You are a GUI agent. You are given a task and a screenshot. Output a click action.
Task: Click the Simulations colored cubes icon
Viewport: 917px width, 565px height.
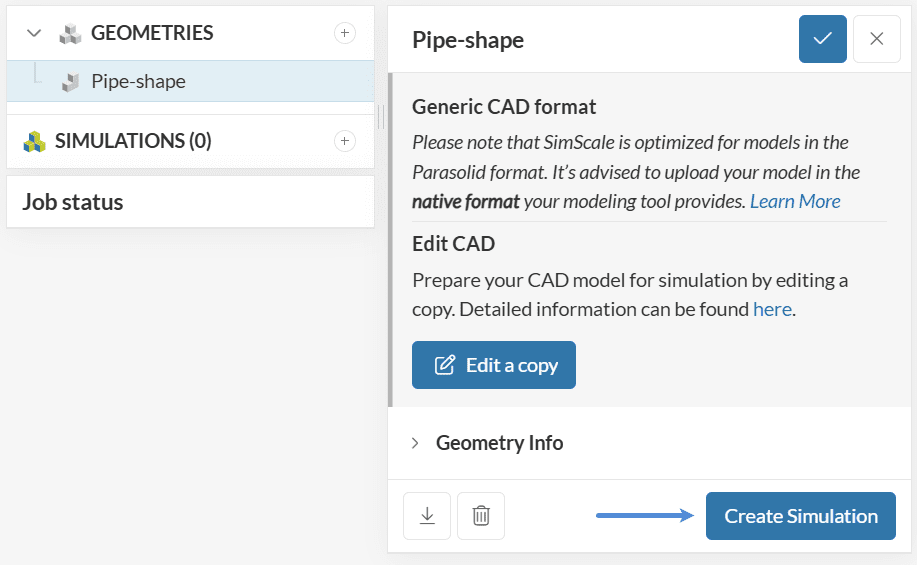[35, 141]
